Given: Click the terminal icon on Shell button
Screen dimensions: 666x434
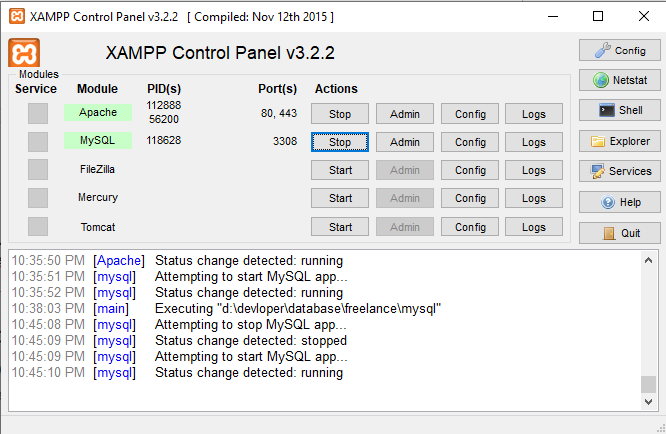Looking at the screenshot, I should tap(607, 110).
